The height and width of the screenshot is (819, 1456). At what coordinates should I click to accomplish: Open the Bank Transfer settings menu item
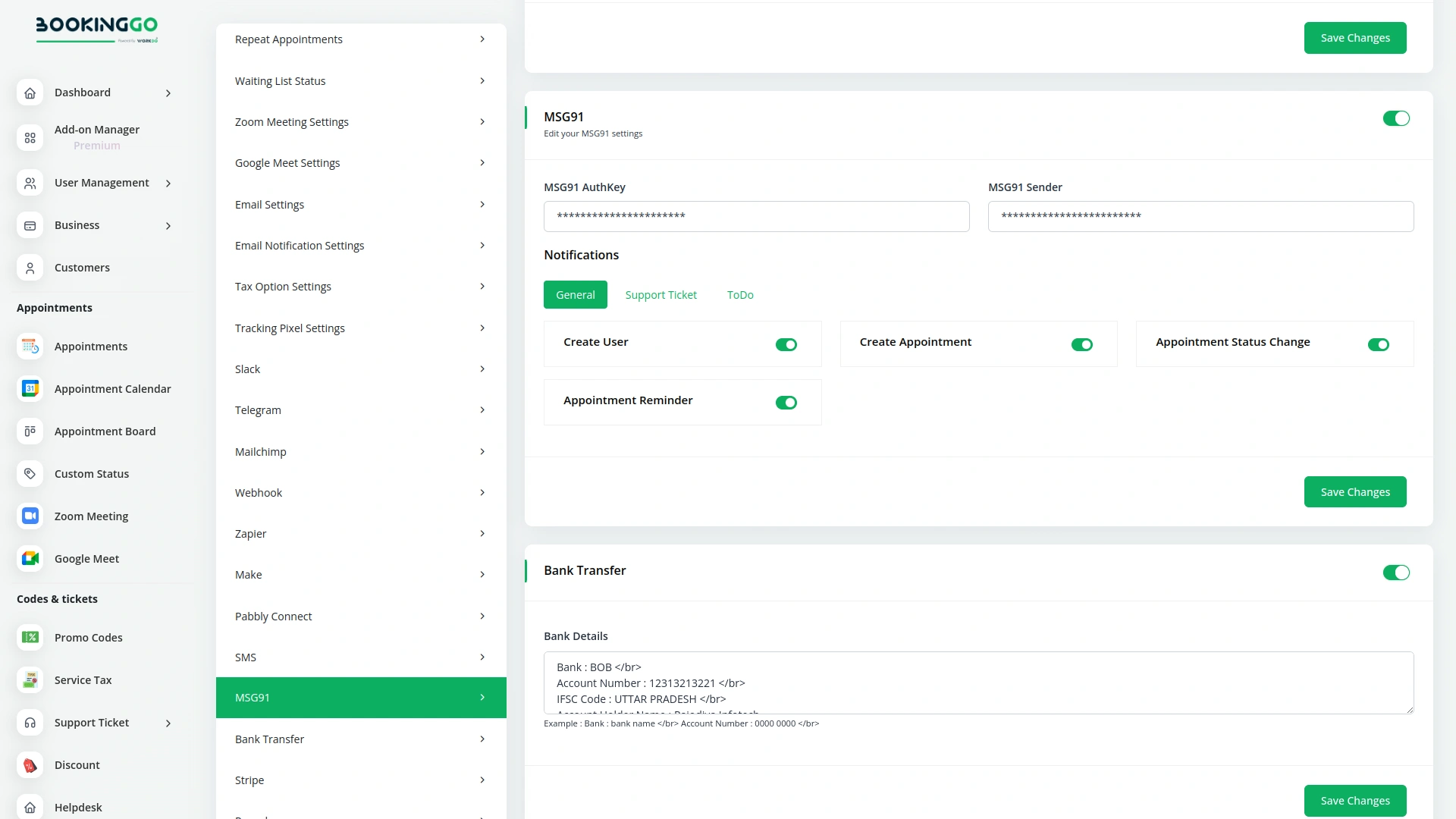(x=361, y=739)
